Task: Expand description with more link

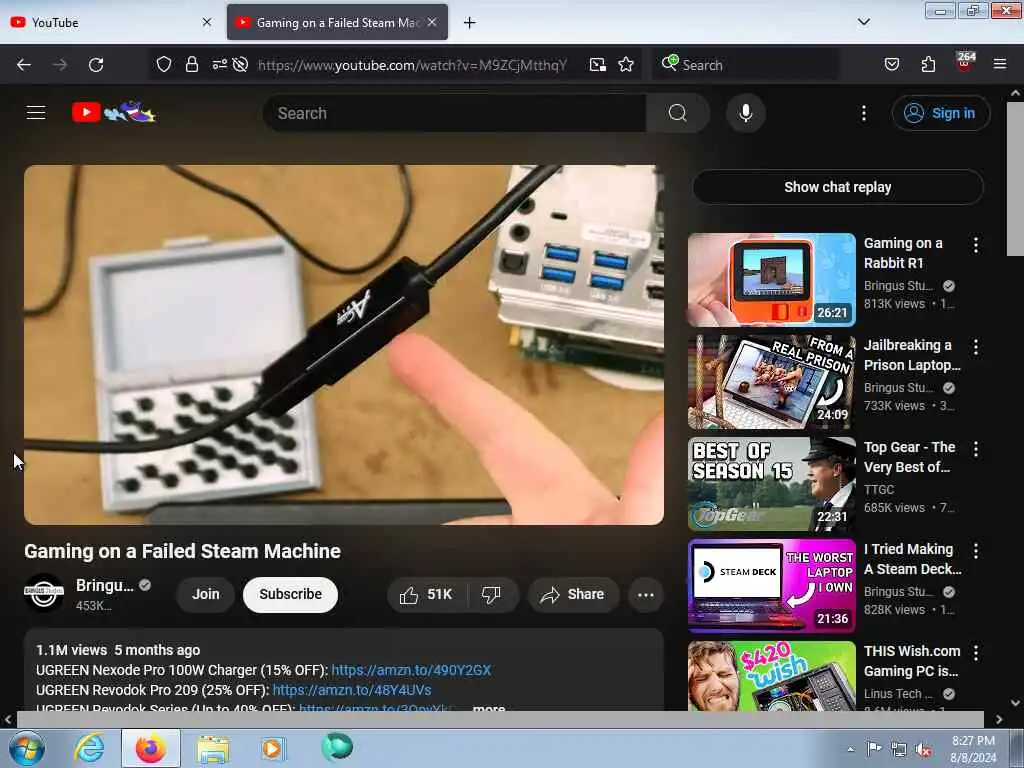Action: [488, 708]
